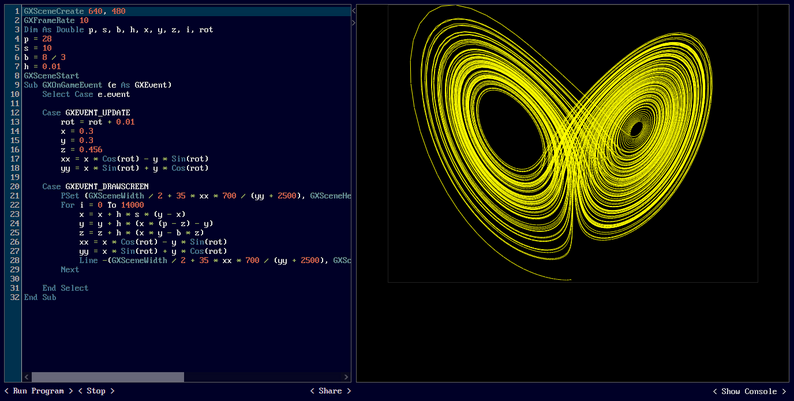
Task: Toggle Show Console
Action: (750, 391)
